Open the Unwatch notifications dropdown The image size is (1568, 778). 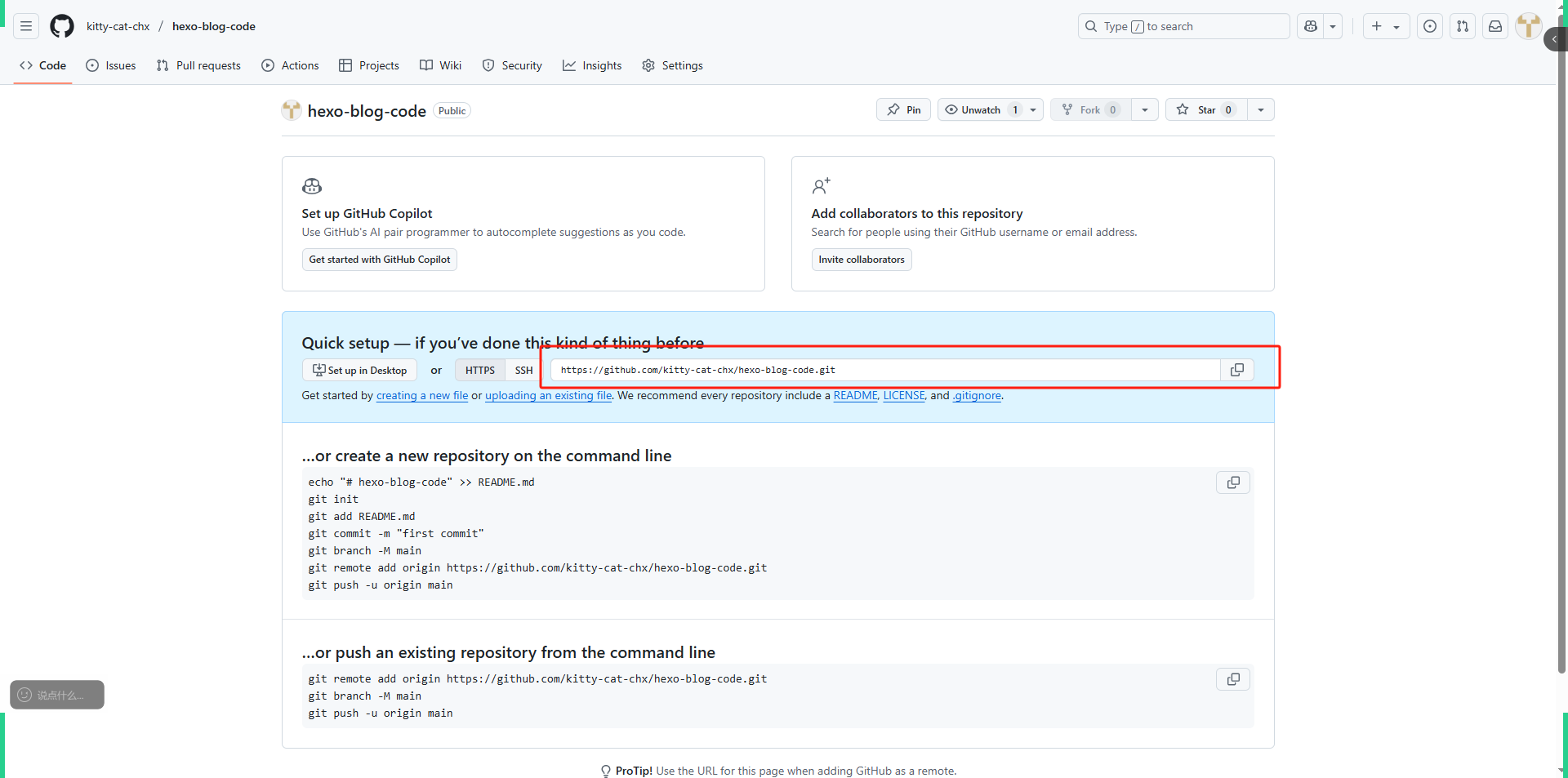point(990,109)
